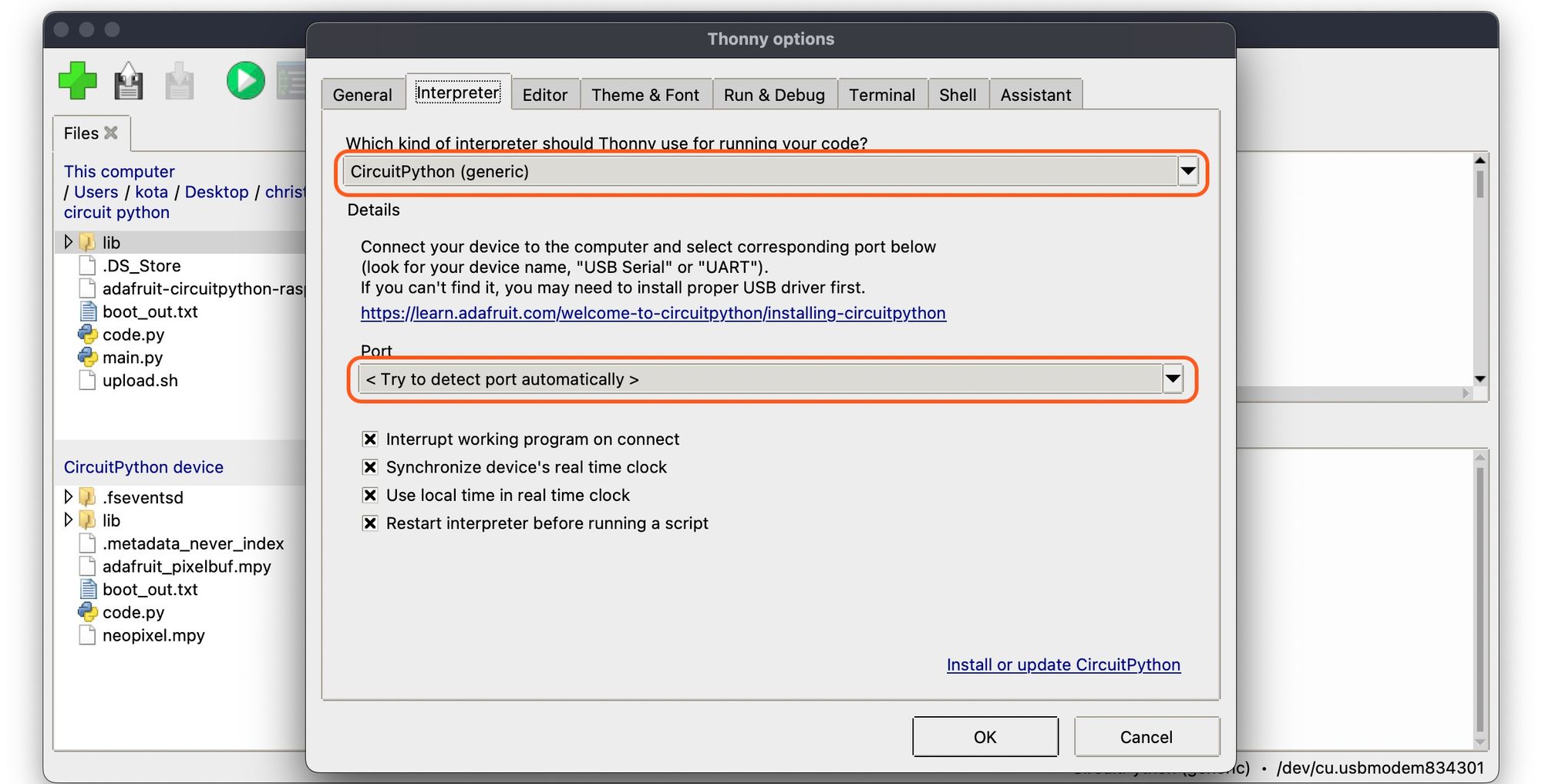Image resolution: width=1542 pixels, height=784 pixels.
Task: Navigate to Desktop in file path
Action: pos(217,192)
